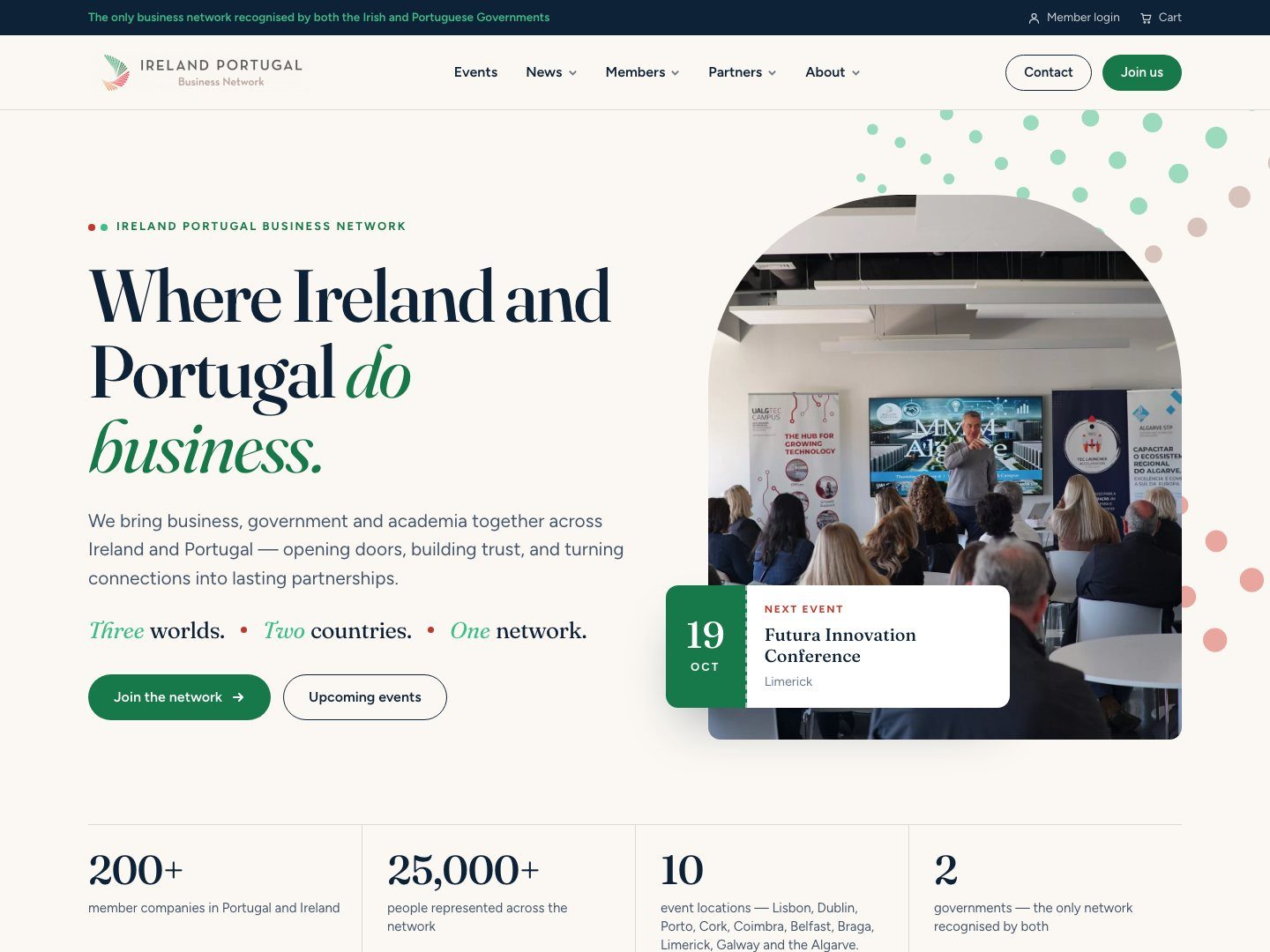
Task: Open the Events menu item
Action: click(475, 72)
